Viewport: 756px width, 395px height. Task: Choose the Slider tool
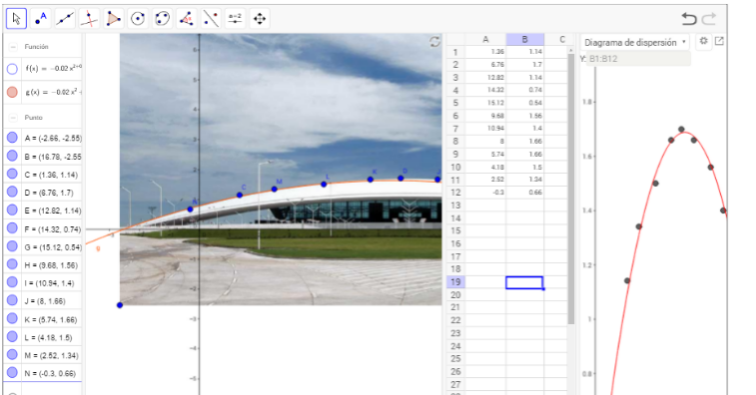[x=235, y=19]
